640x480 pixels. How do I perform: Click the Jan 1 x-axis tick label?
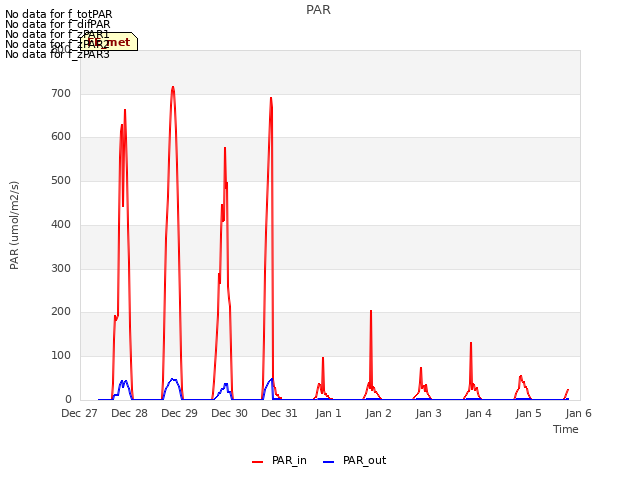point(329,413)
